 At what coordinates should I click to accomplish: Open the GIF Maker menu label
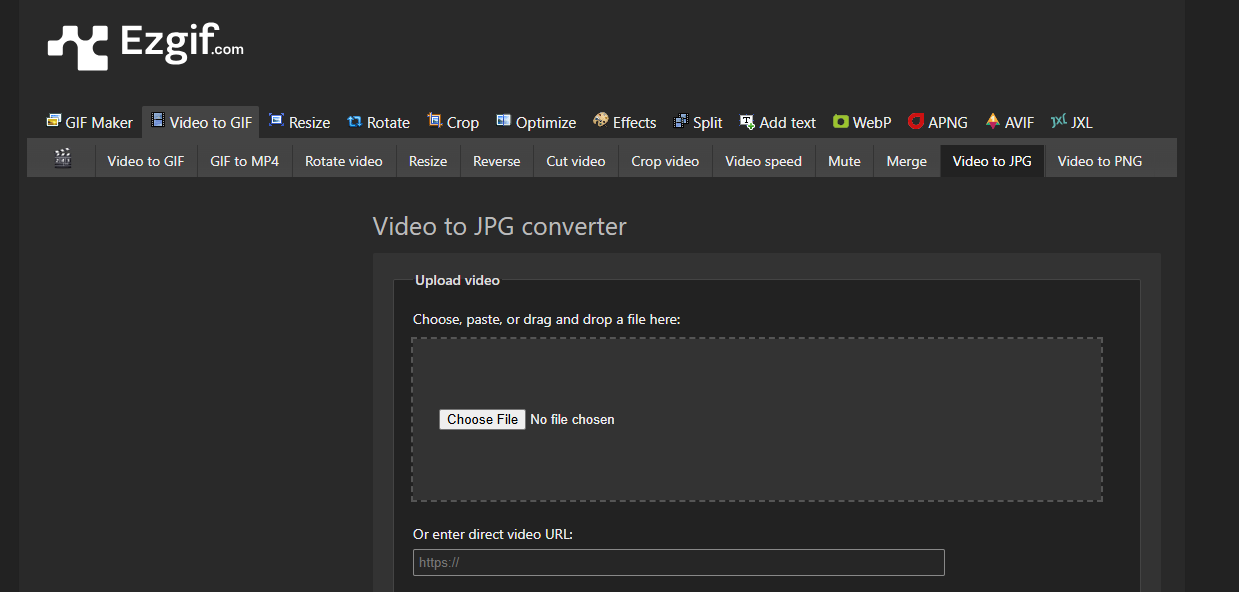(99, 123)
